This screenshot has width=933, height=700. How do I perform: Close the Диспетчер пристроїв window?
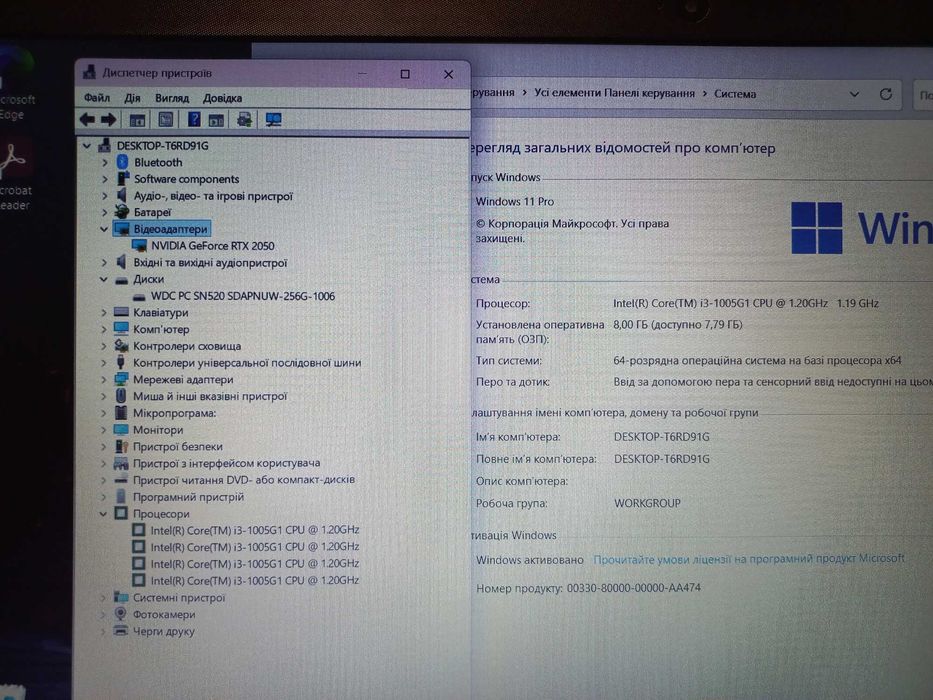[x=449, y=74]
